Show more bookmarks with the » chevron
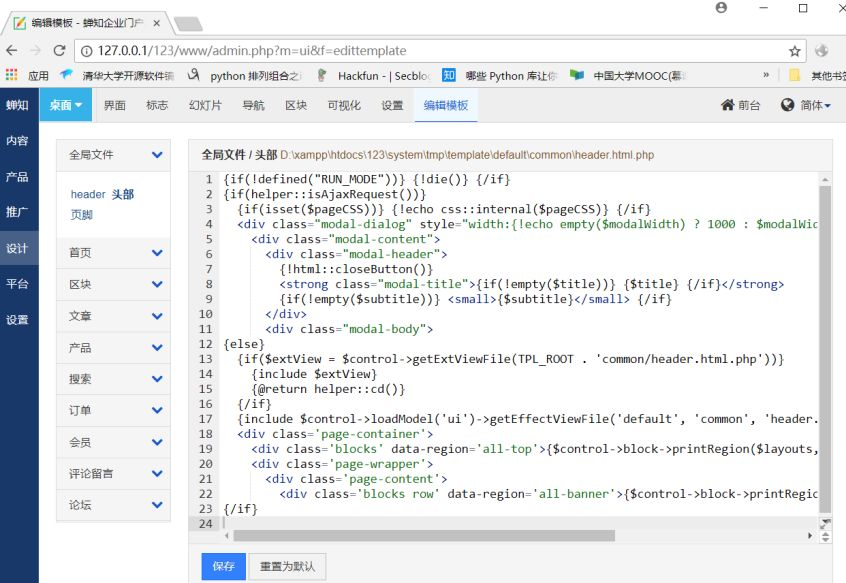This screenshot has width=846, height=583. coord(766,75)
